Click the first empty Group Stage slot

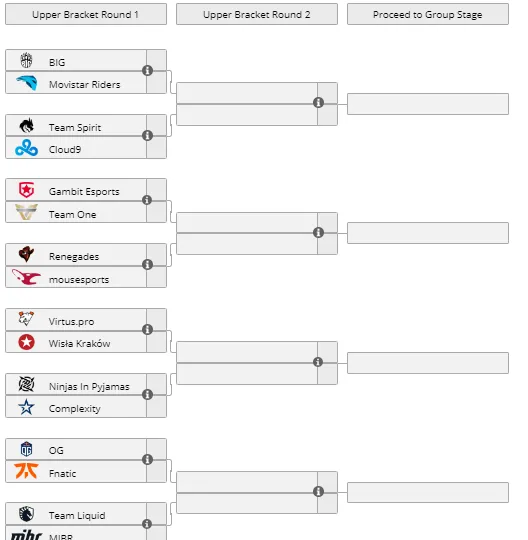pyautogui.click(x=428, y=104)
